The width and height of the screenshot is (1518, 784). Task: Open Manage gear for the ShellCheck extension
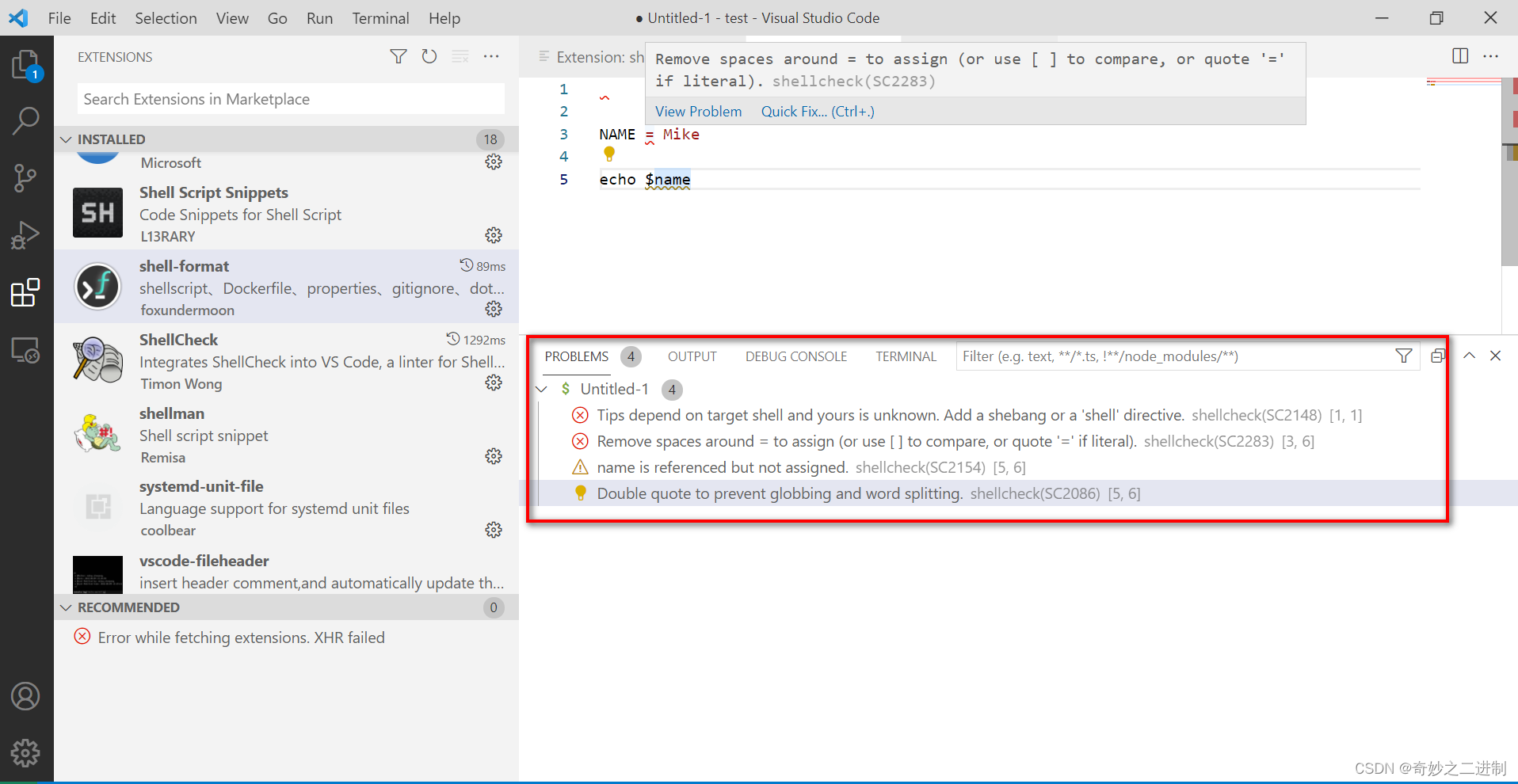493,382
